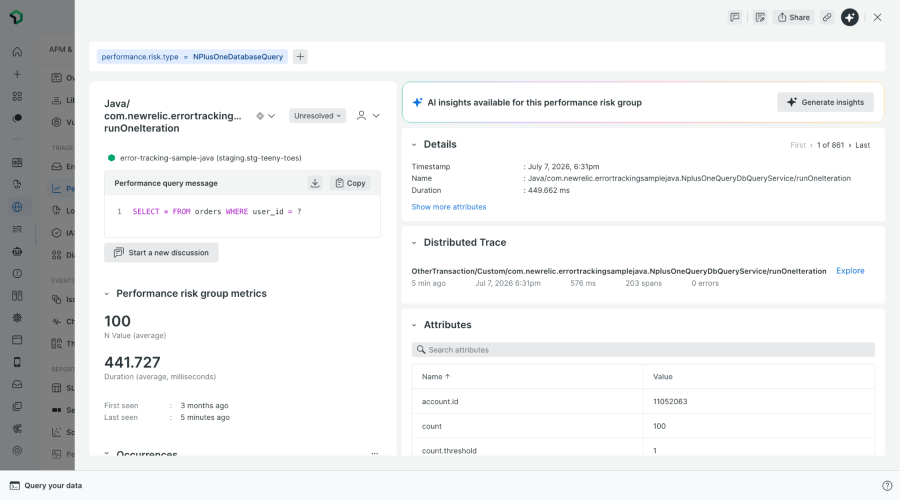900x500 pixels.
Task: Open the Home icon in left rail
Action: click(17, 52)
